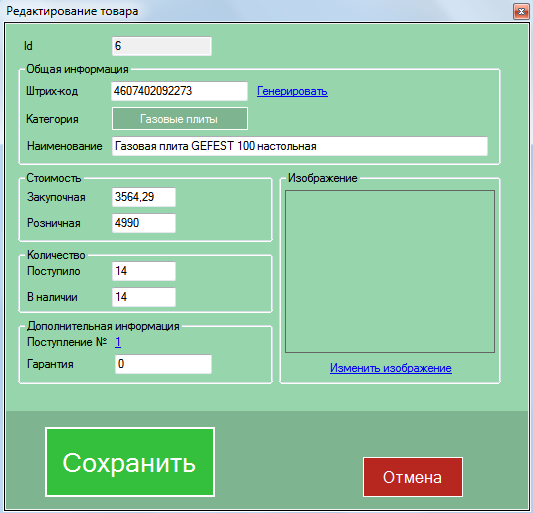Click the empty product image preview
The width and height of the screenshot is (533, 513).
point(390,271)
